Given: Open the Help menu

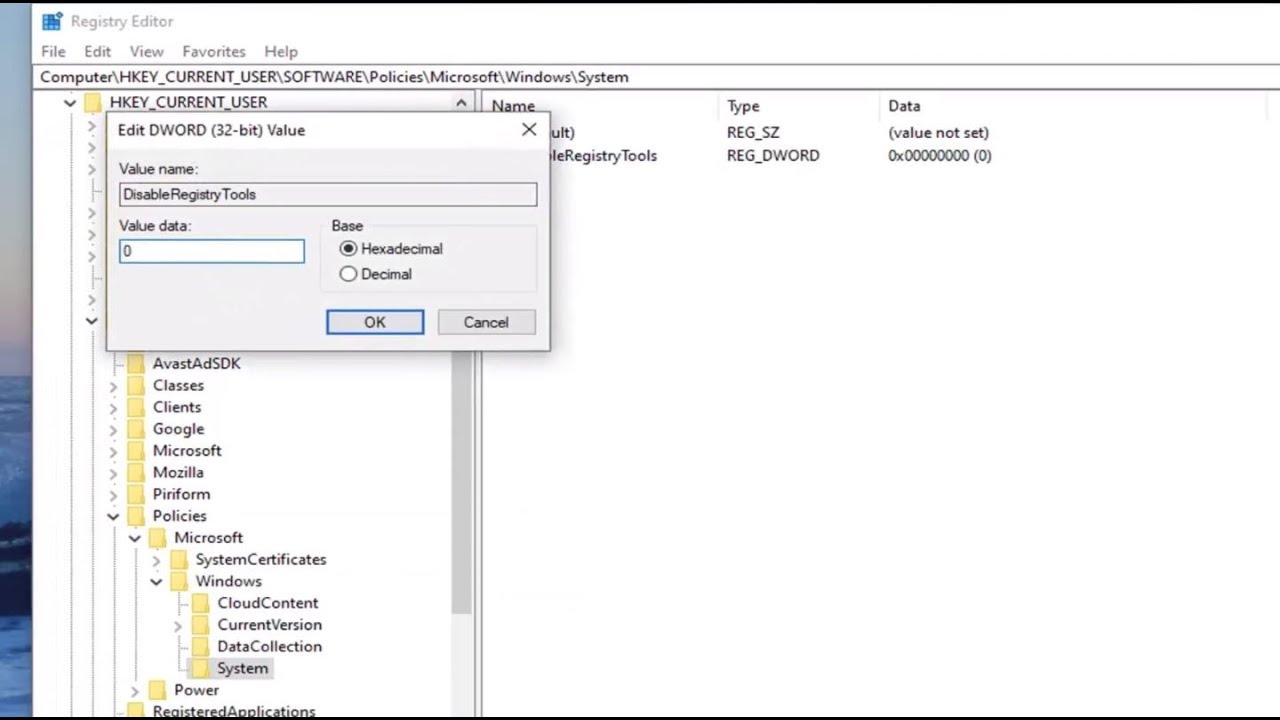Looking at the screenshot, I should (281, 51).
